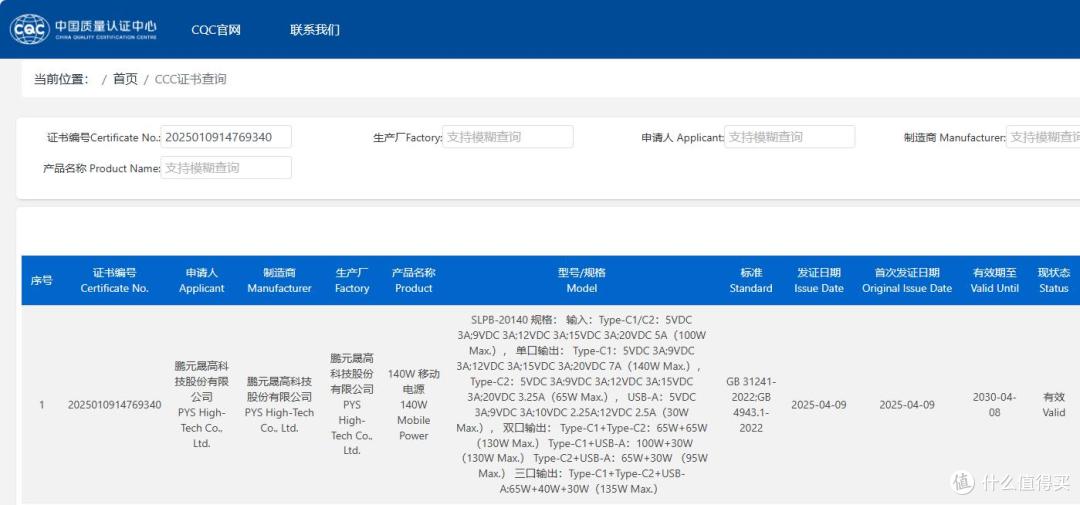
Task: Select the 2030-04-08 valid until cell
Action: coord(995,404)
